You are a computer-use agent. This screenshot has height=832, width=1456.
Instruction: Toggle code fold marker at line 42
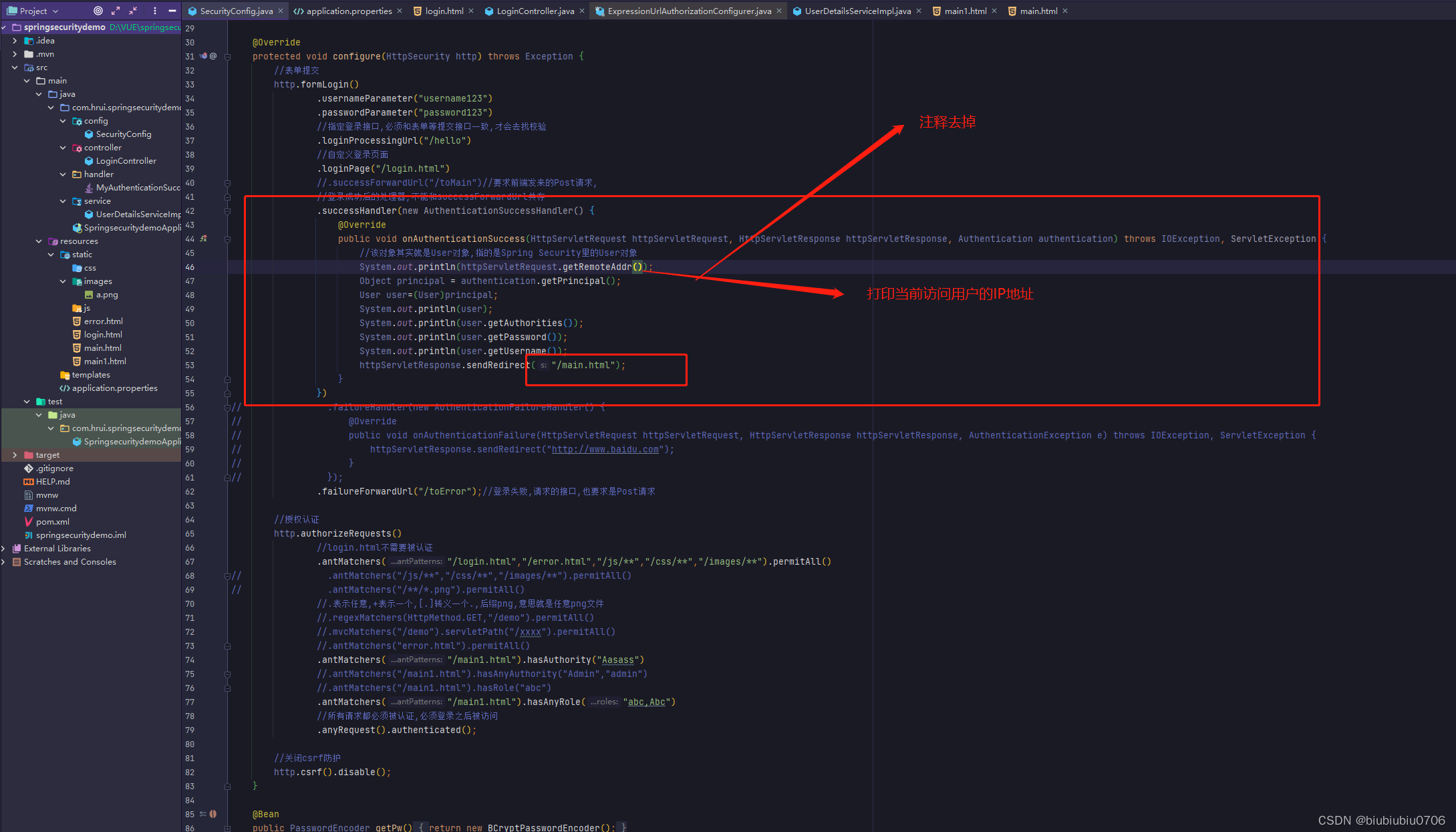[x=227, y=211]
